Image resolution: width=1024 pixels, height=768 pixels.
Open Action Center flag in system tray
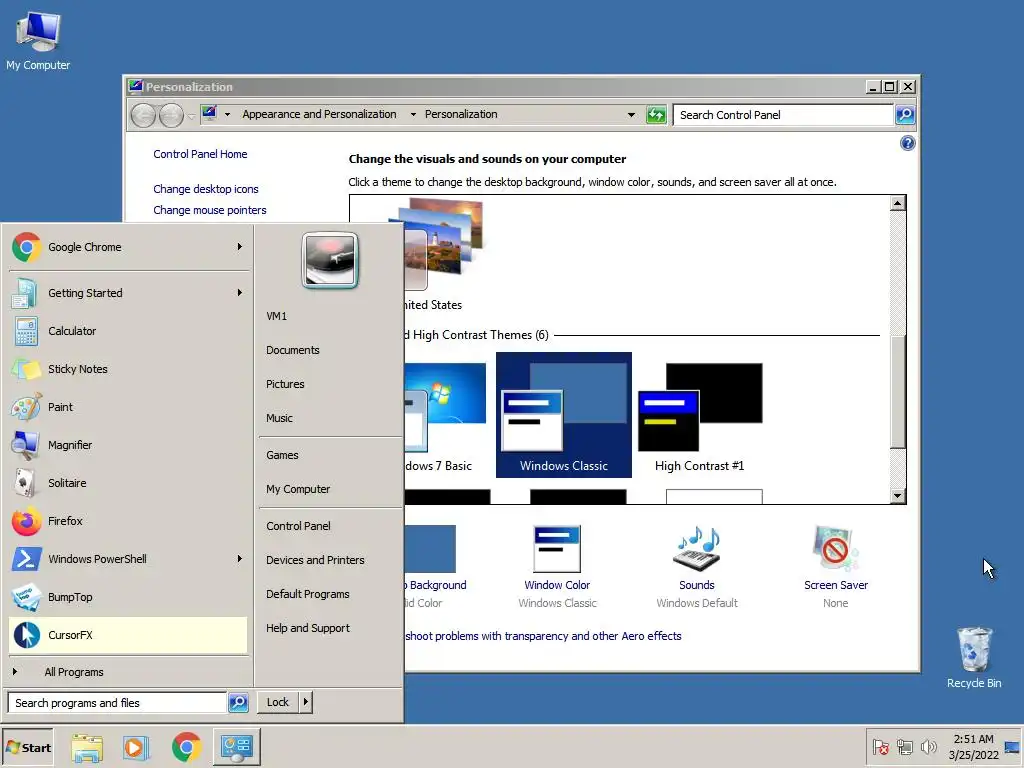(x=880, y=747)
